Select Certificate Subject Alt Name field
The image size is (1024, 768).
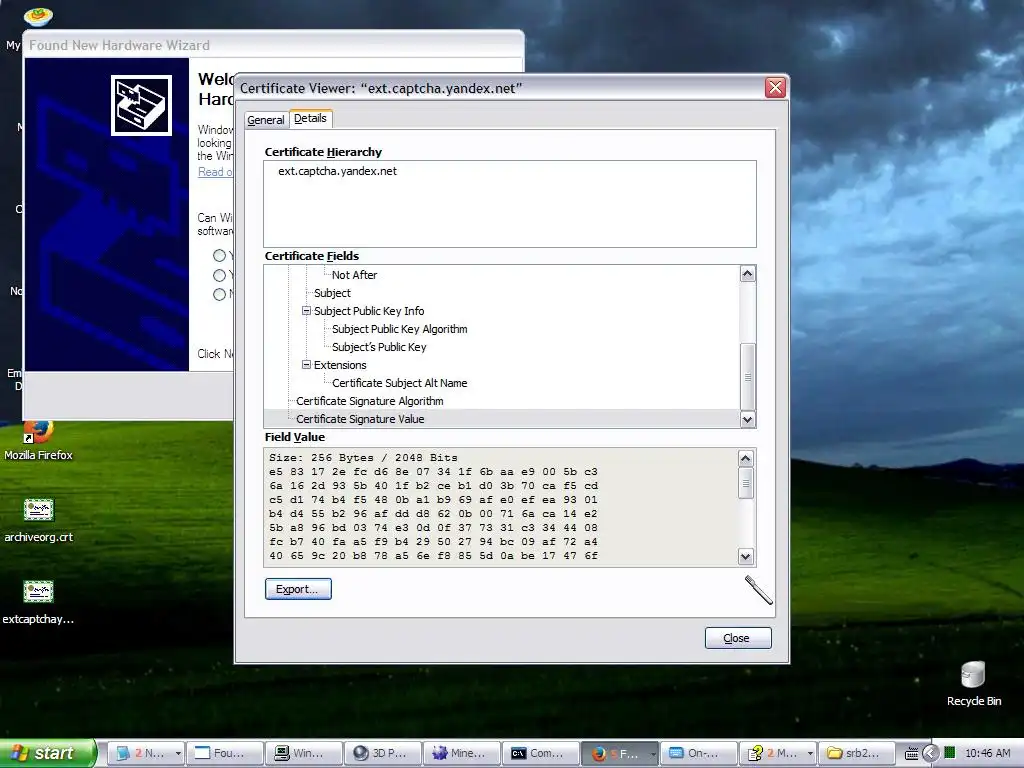point(400,383)
